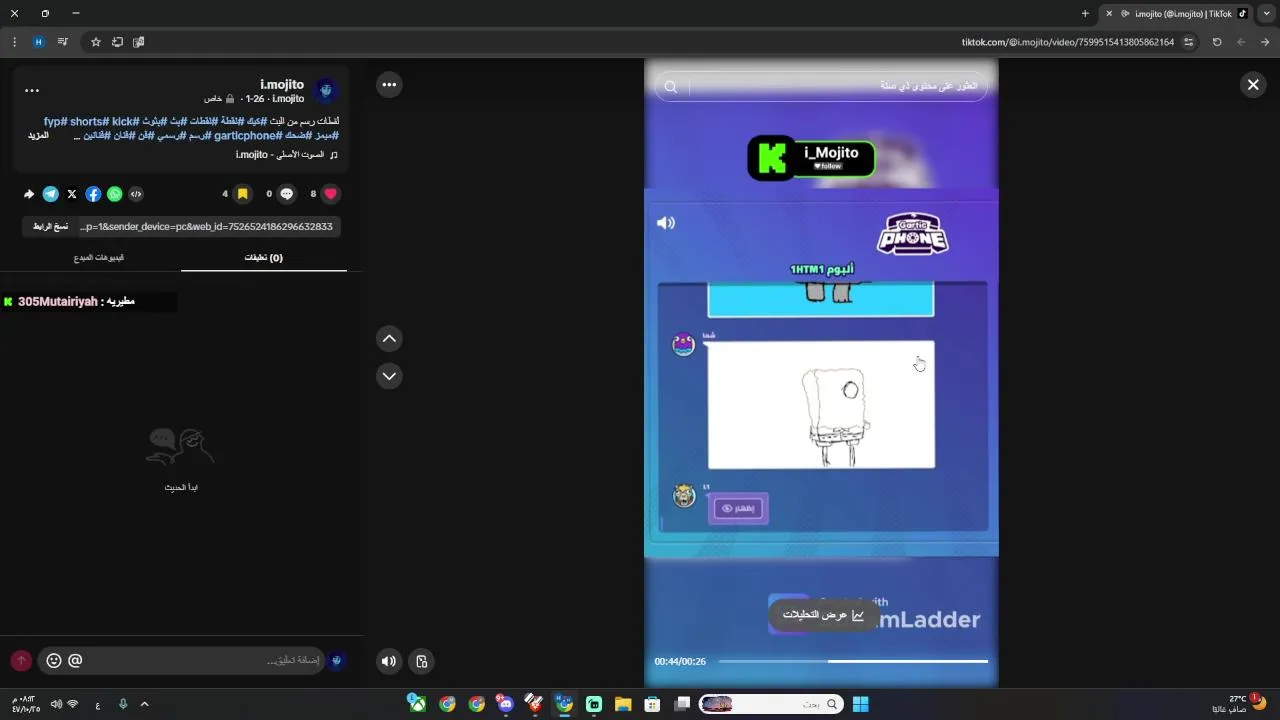
Task: Open the browser profile H icon
Action: 39,42
